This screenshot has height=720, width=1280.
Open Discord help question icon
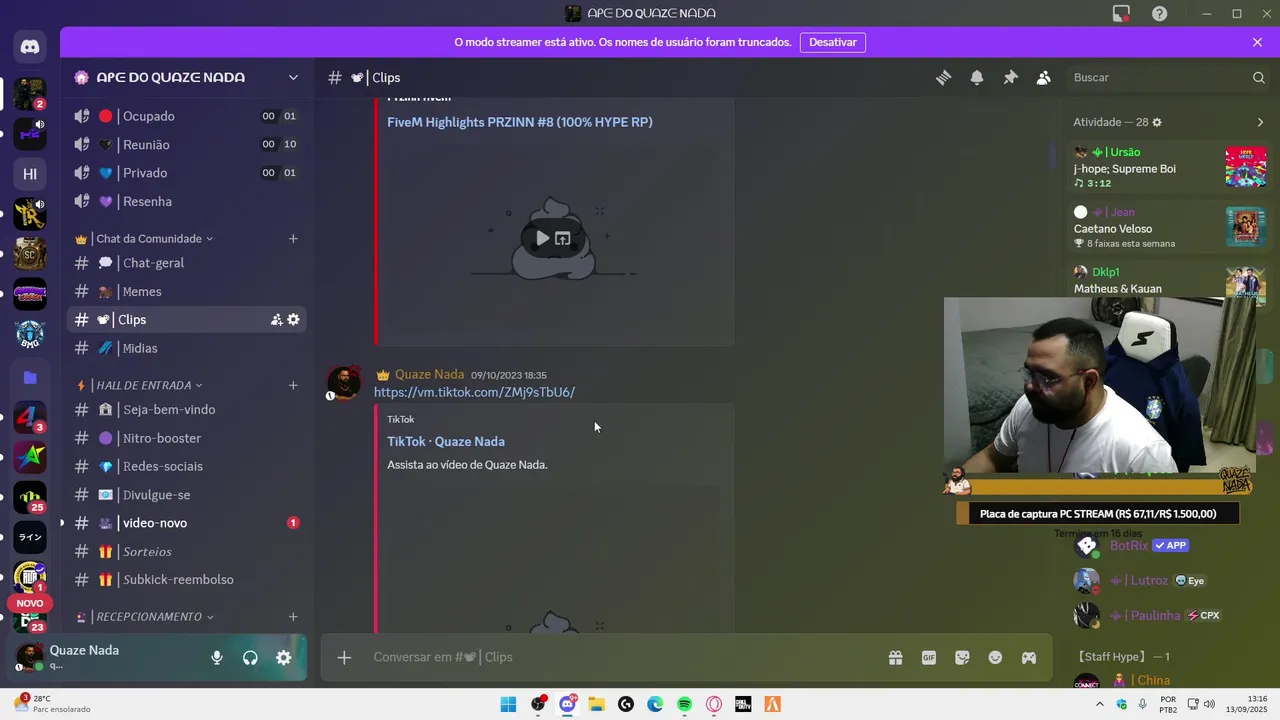click(x=1159, y=13)
